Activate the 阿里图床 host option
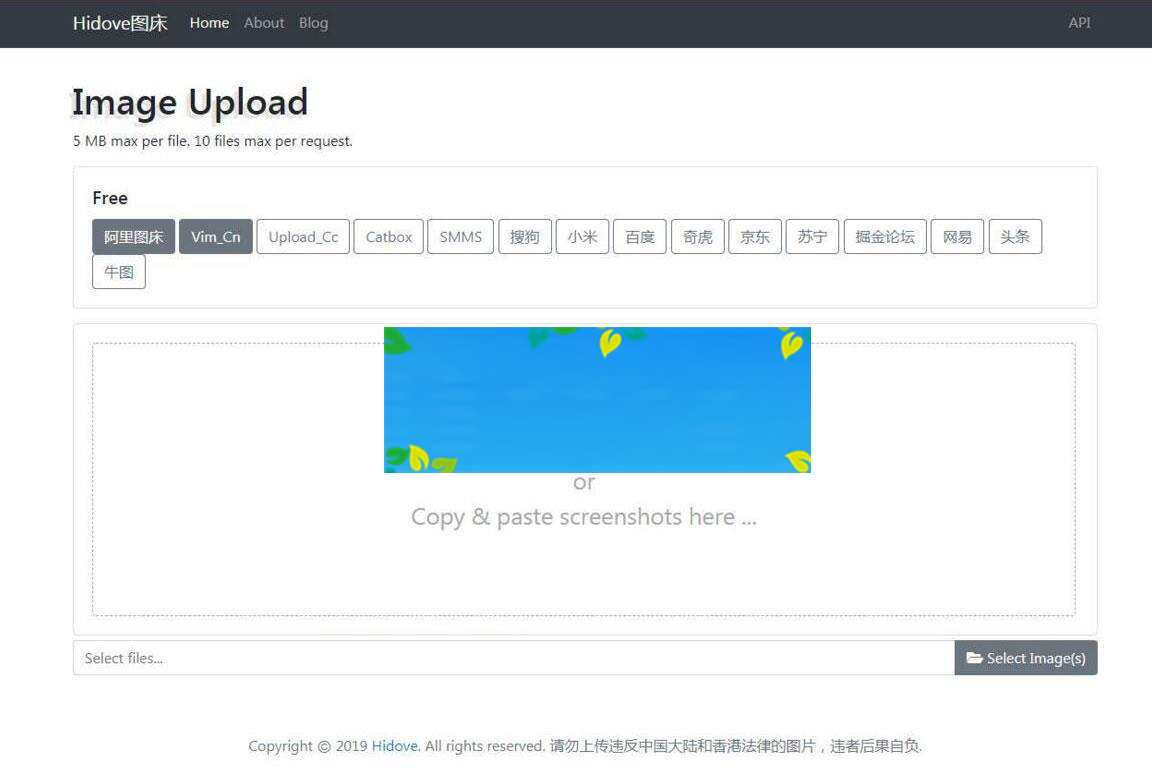Image resolution: width=1152 pixels, height=780 pixels. pyautogui.click(x=133, y=237)
